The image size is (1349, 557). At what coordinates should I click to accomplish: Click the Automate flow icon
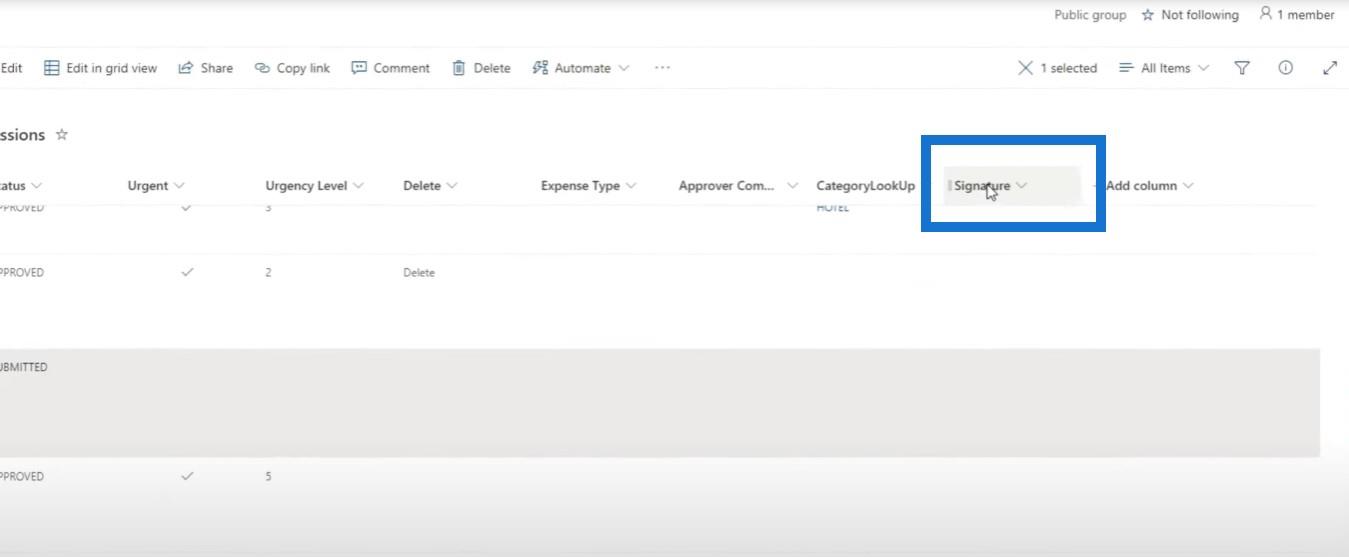click(x=540, y=68)
